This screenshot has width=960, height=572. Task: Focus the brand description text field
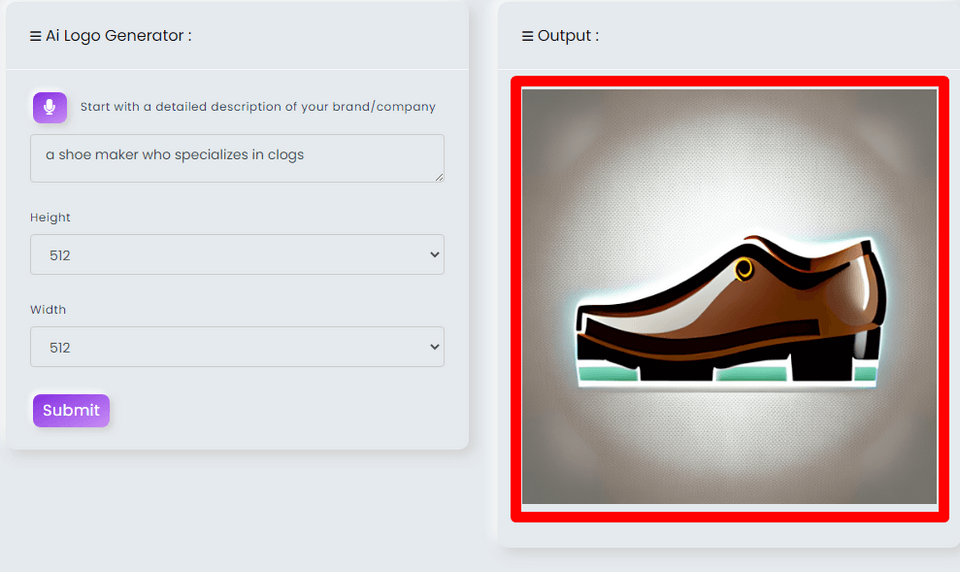point(237,158)
